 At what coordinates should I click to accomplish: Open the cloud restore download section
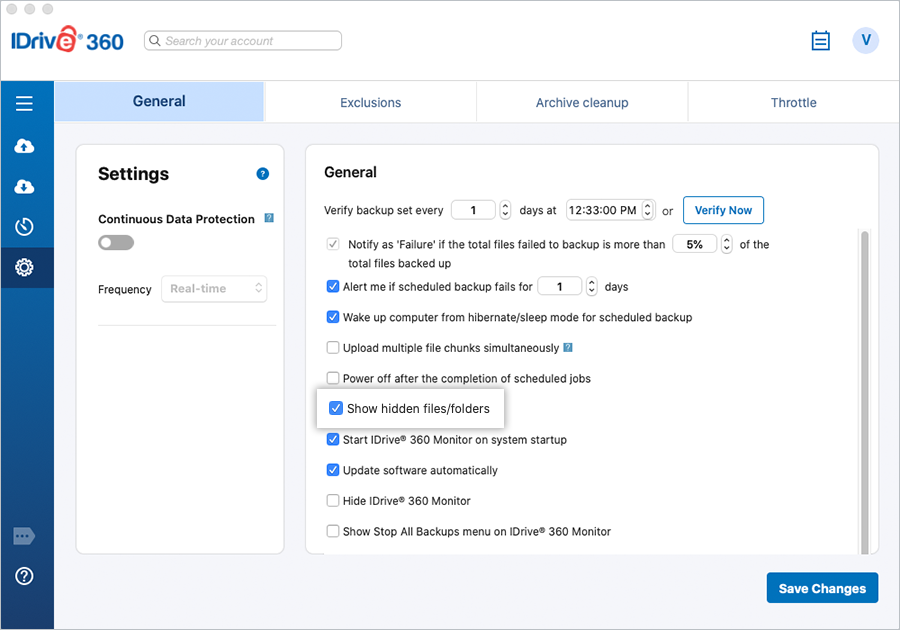coord(25,187)
